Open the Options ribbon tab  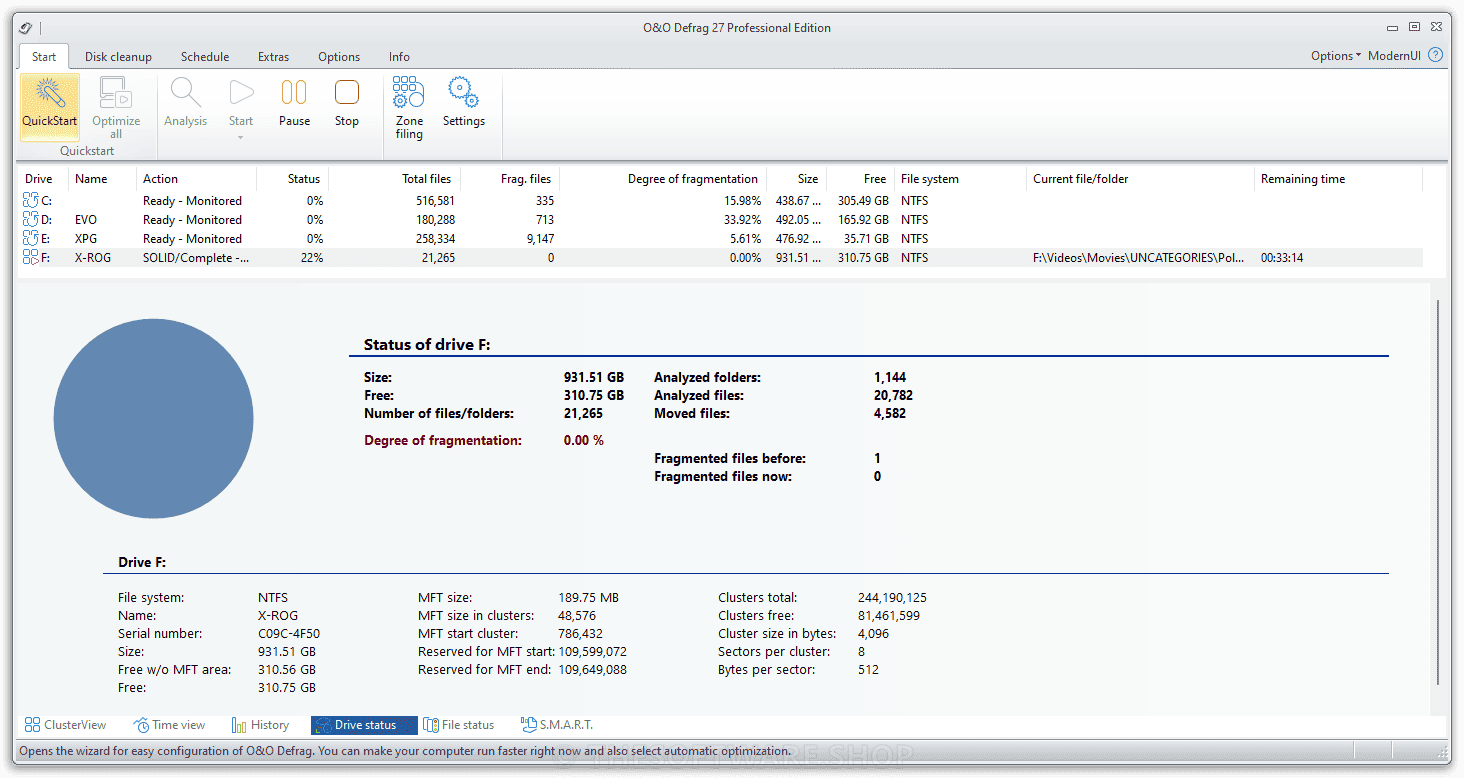pyautogui.click(x=339, y=57)
